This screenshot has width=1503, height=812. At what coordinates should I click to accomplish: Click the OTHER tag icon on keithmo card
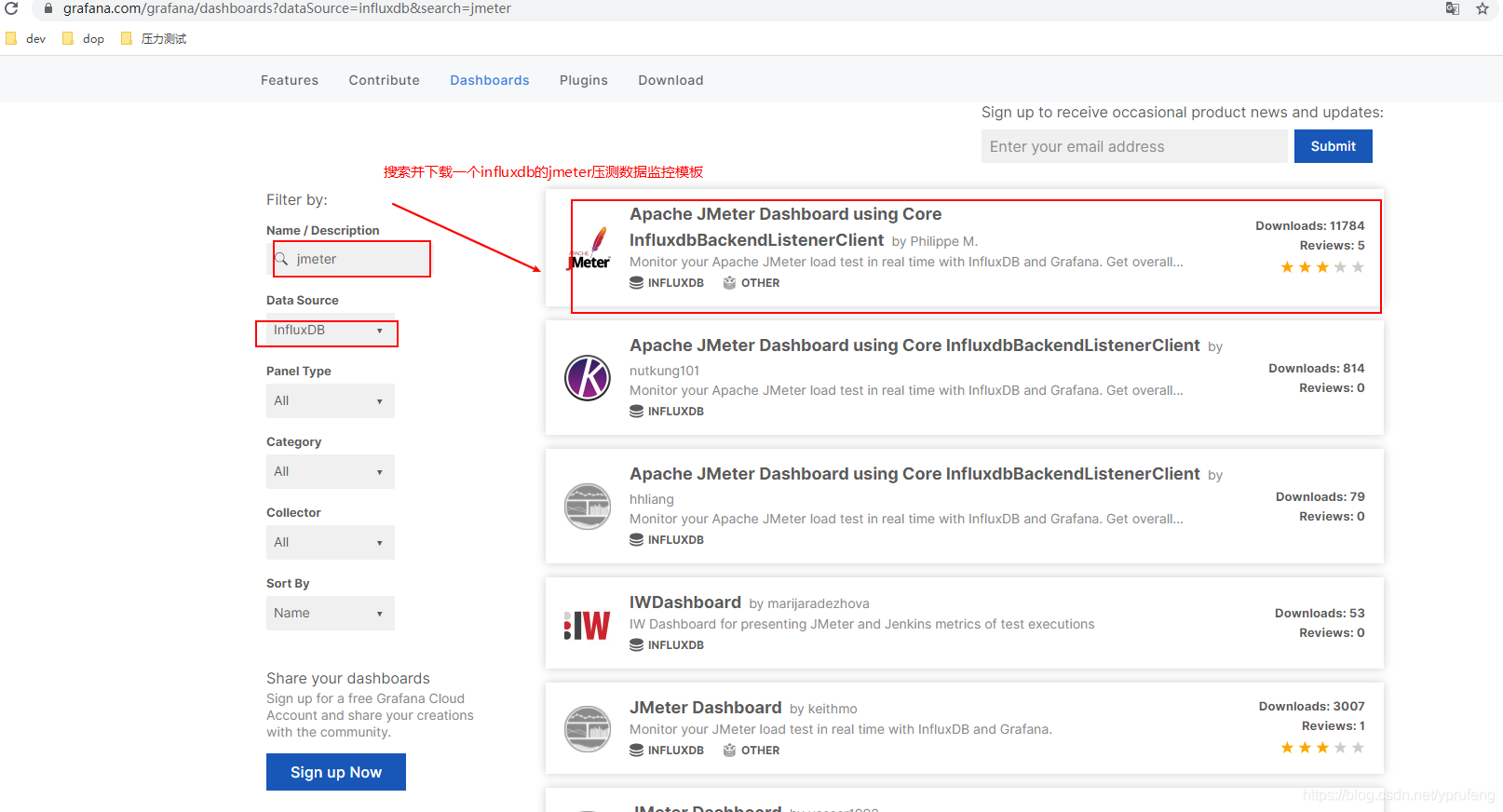[730, 751]
